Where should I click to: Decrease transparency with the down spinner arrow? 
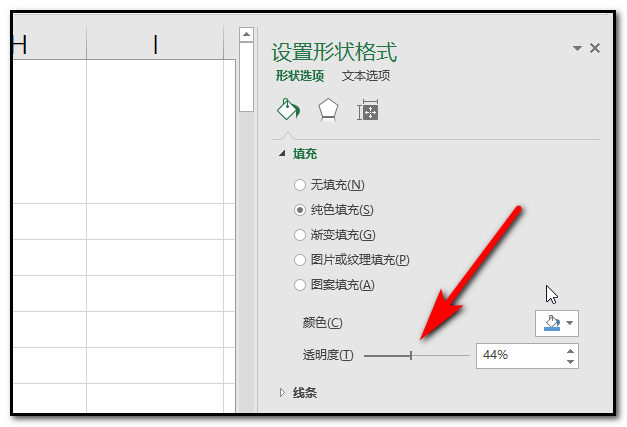coord(571,361)
